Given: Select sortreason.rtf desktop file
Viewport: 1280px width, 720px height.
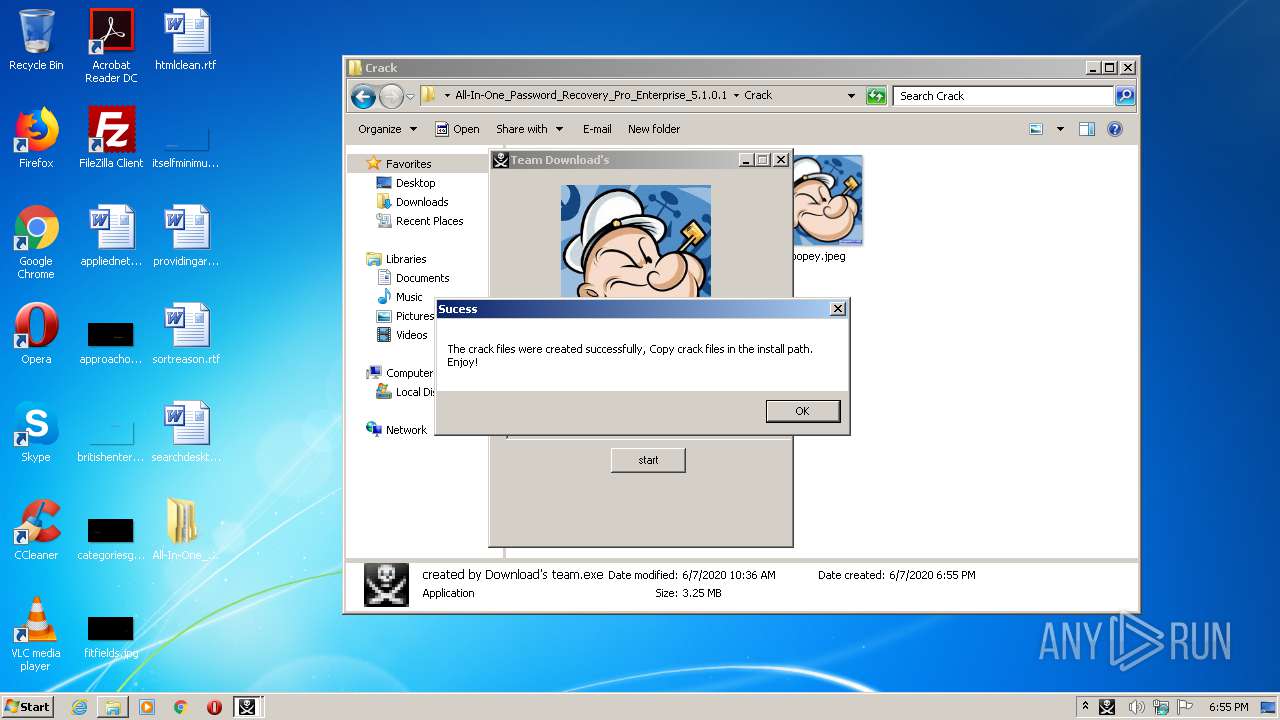Looking at the screenshot, I should (x=186, y=334).
